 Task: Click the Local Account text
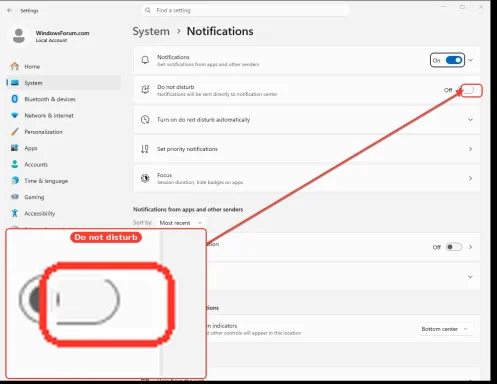pyautogui.click(x=51, y=40)
